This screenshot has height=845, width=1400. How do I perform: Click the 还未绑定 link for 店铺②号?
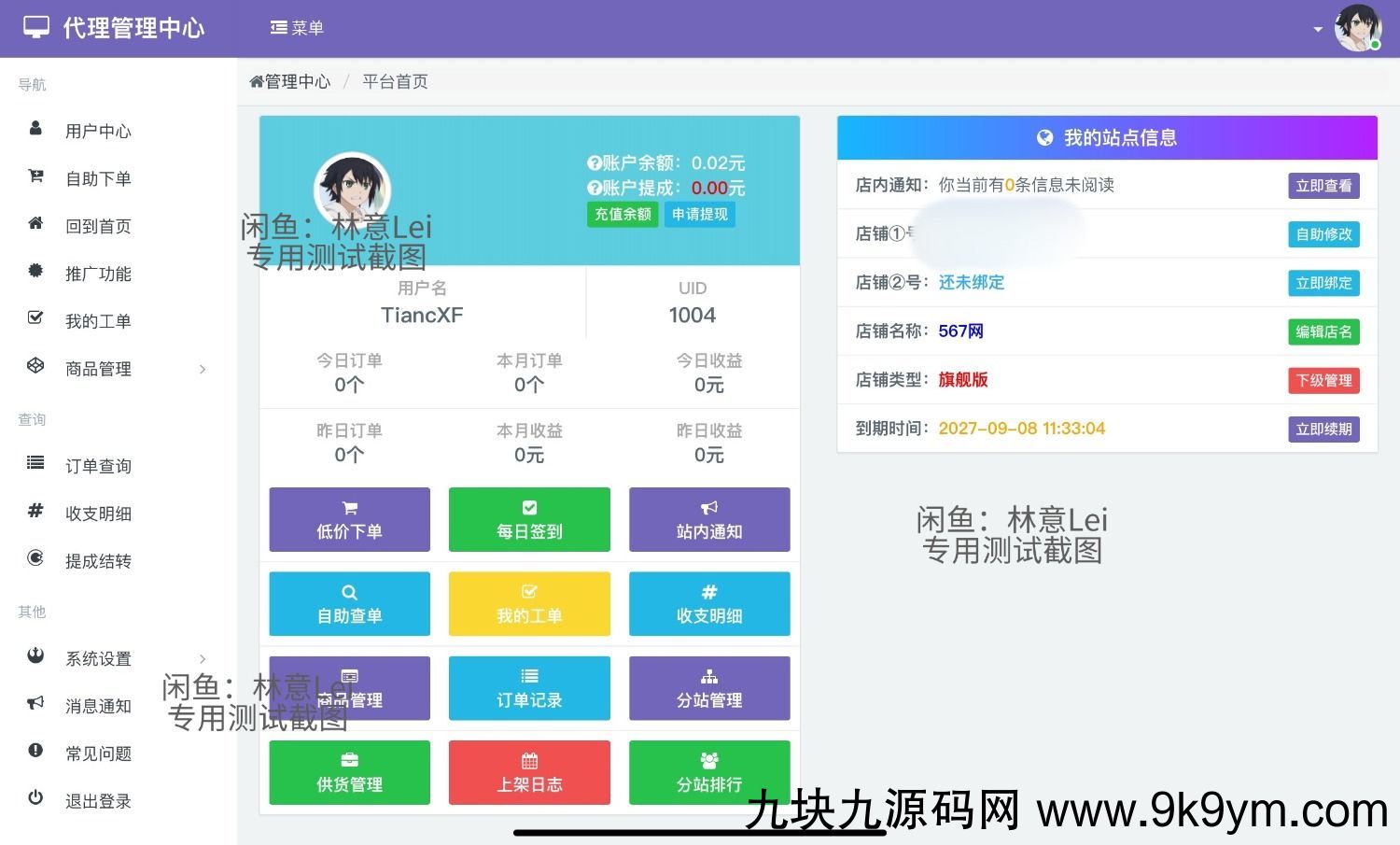(x=971, y=282)
